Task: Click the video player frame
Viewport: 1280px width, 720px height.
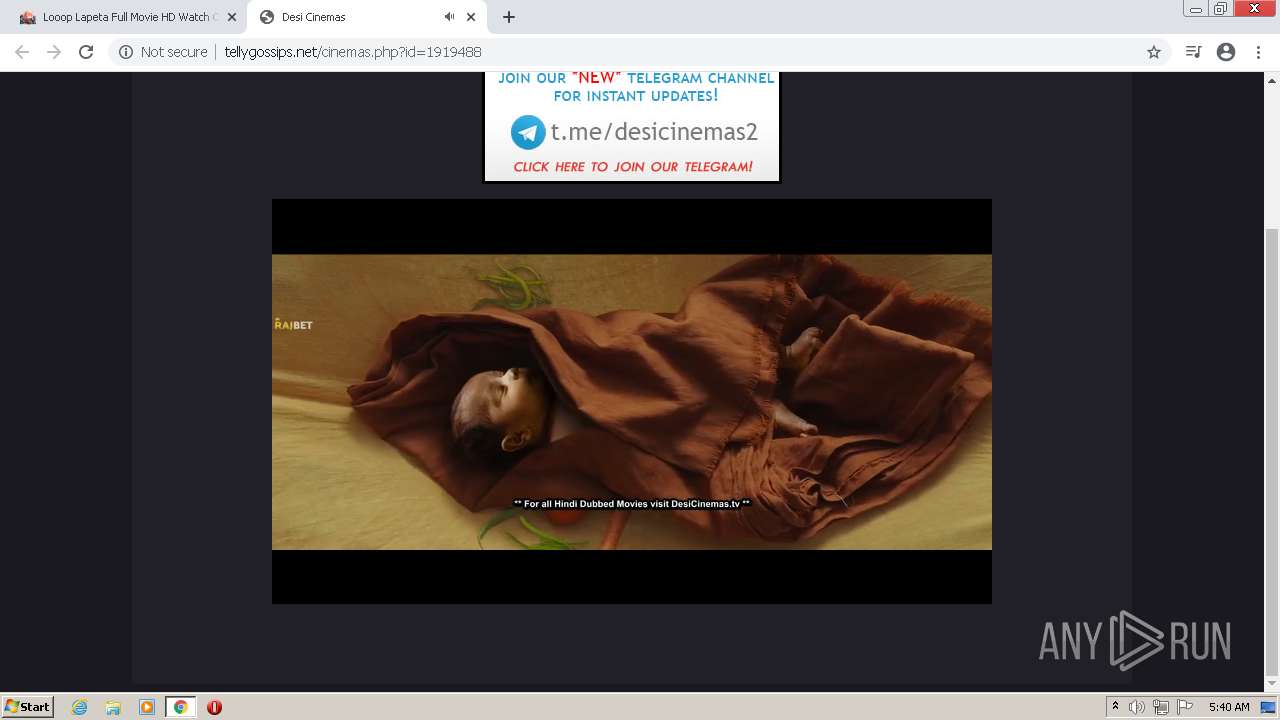Action: pos(632,401)
